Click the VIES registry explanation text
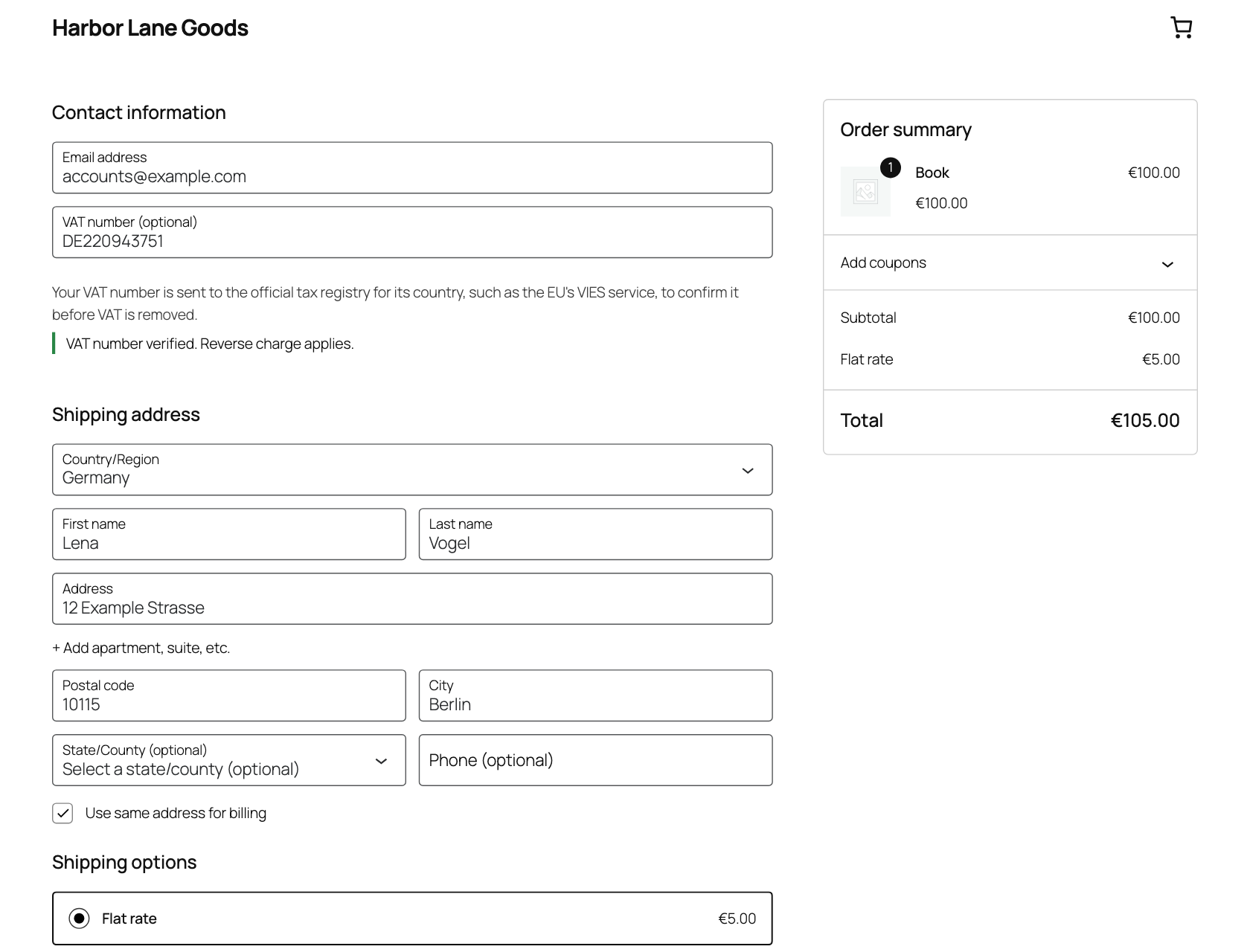1250x952 pixels. [395, 303]
